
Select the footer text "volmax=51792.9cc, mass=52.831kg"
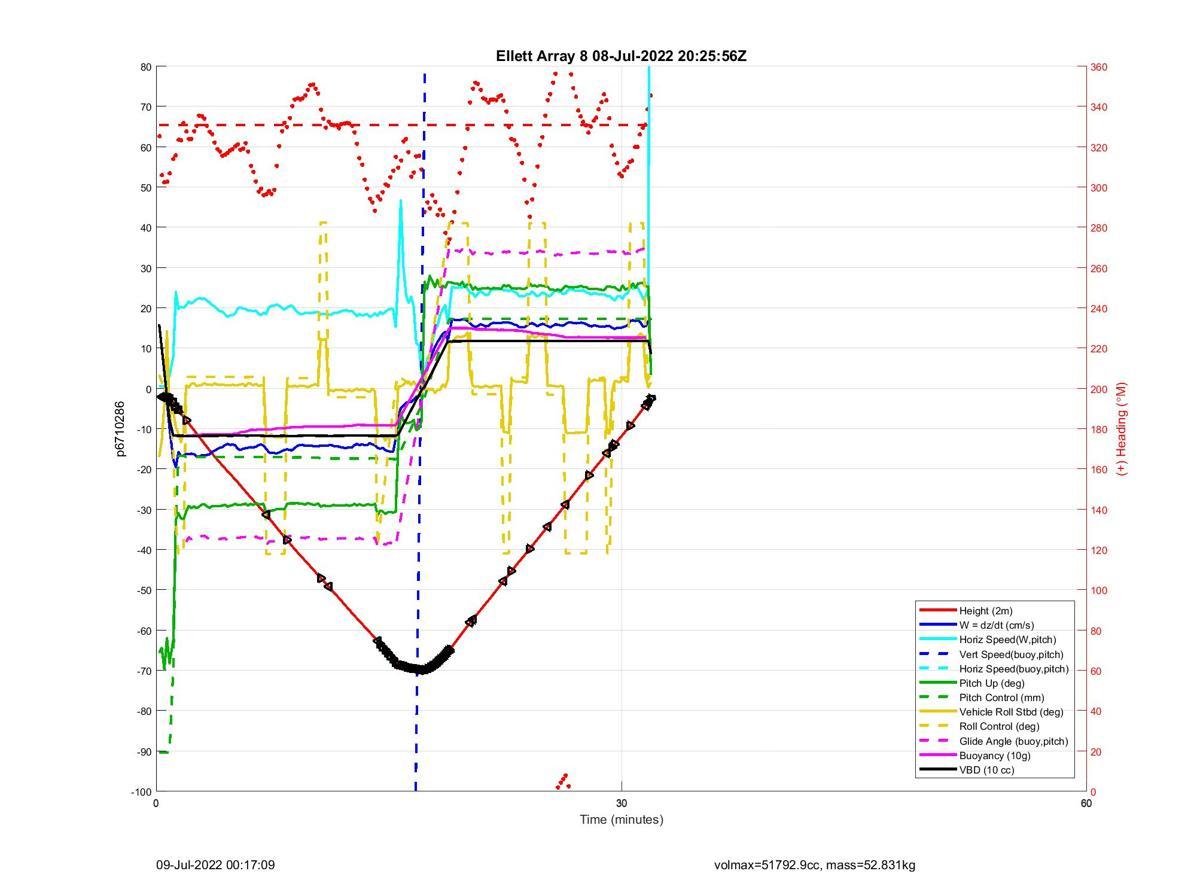[815, 865]
